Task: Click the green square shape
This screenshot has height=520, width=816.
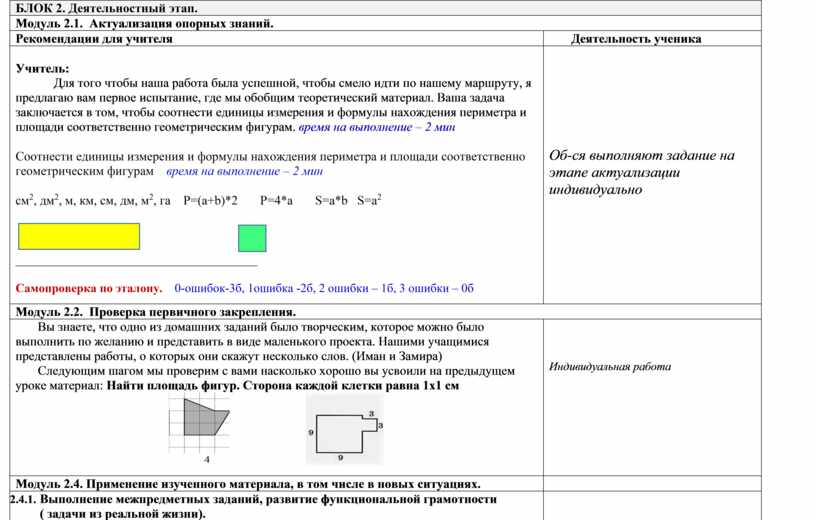Action: [252, 238]
